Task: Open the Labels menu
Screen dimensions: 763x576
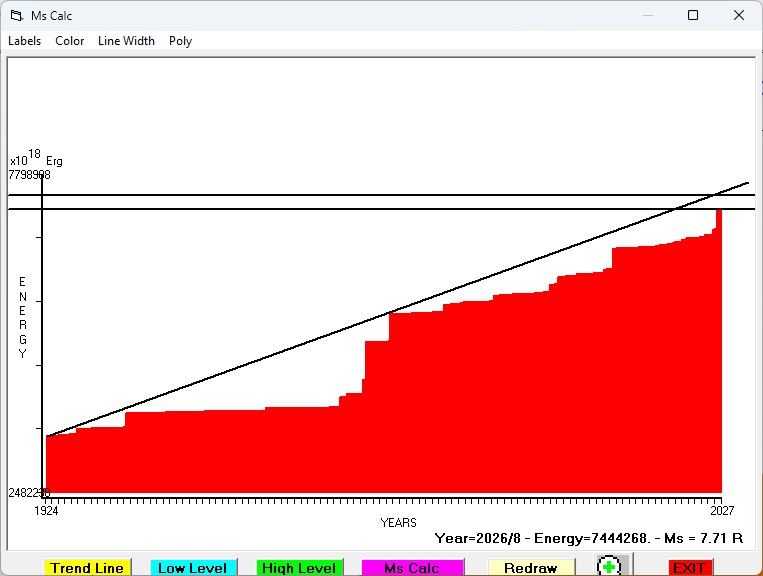Action: click(x=24, y=41)
